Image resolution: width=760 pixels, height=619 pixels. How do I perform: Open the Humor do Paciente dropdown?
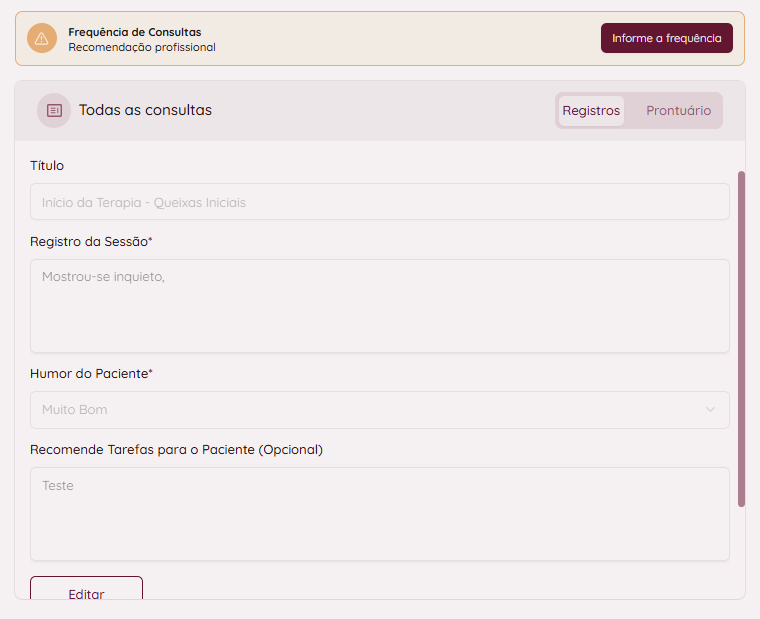(x=379, y=410)
